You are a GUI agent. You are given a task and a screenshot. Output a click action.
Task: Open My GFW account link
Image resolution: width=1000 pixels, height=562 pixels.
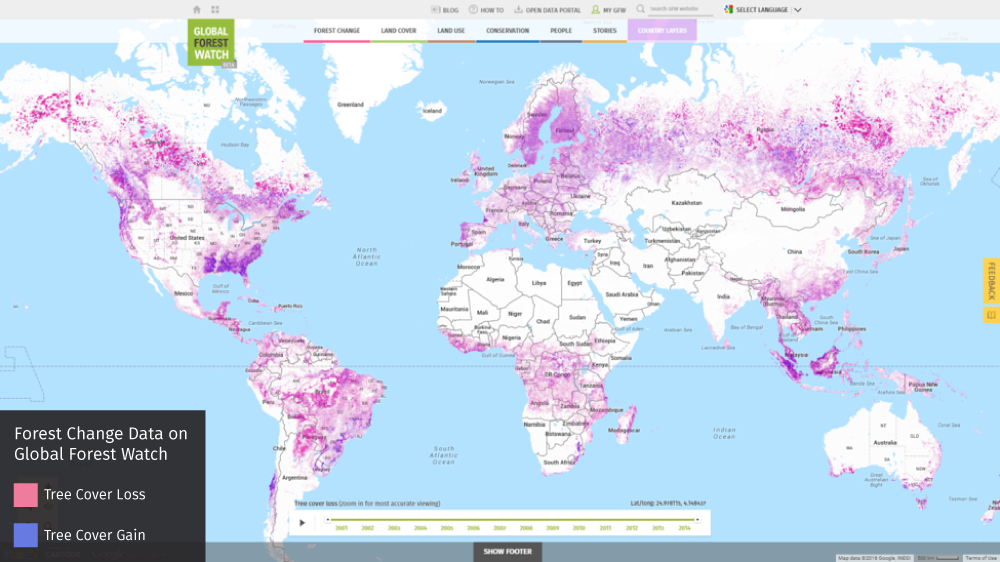pyautogui.click(x=608, y=10)
